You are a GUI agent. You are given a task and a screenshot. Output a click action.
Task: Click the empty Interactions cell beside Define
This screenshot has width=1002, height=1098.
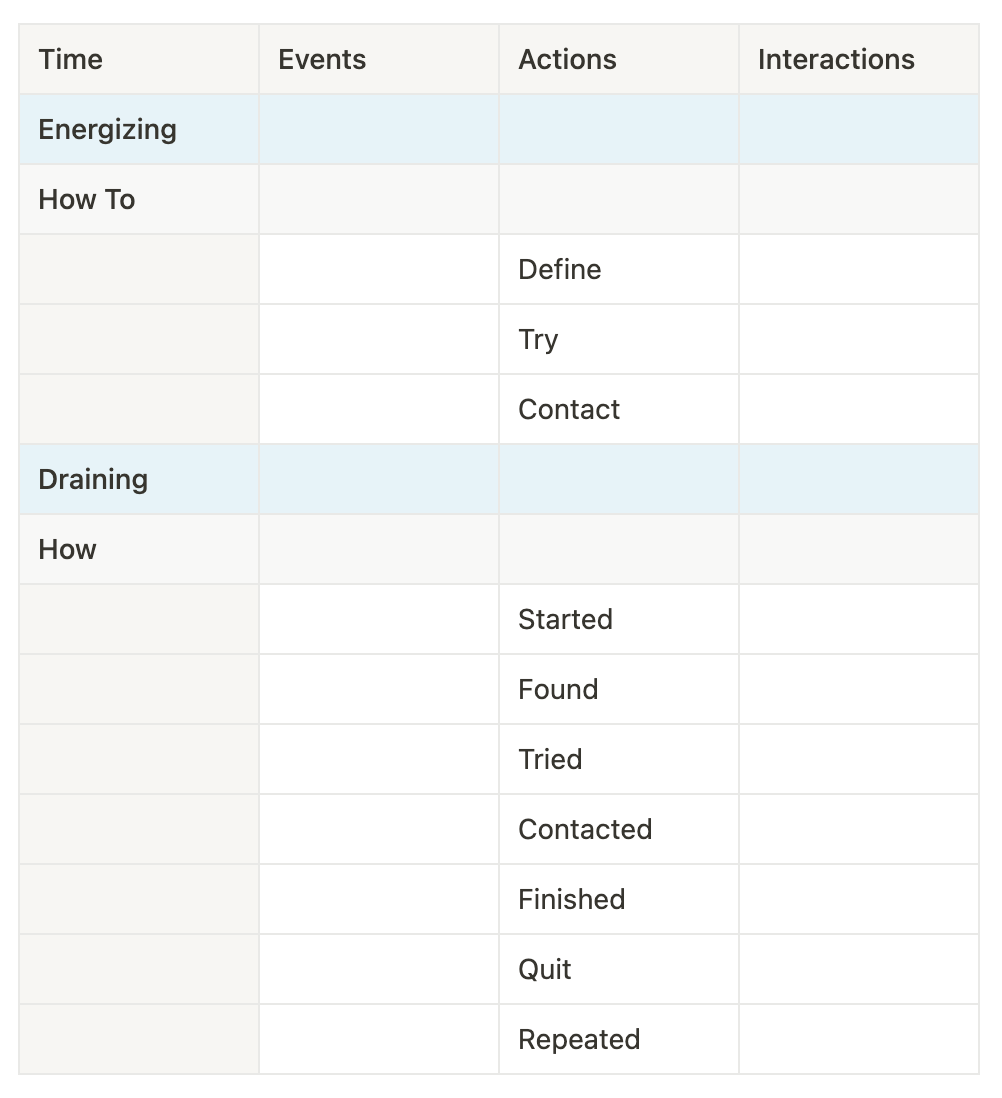tap(858, 270)
